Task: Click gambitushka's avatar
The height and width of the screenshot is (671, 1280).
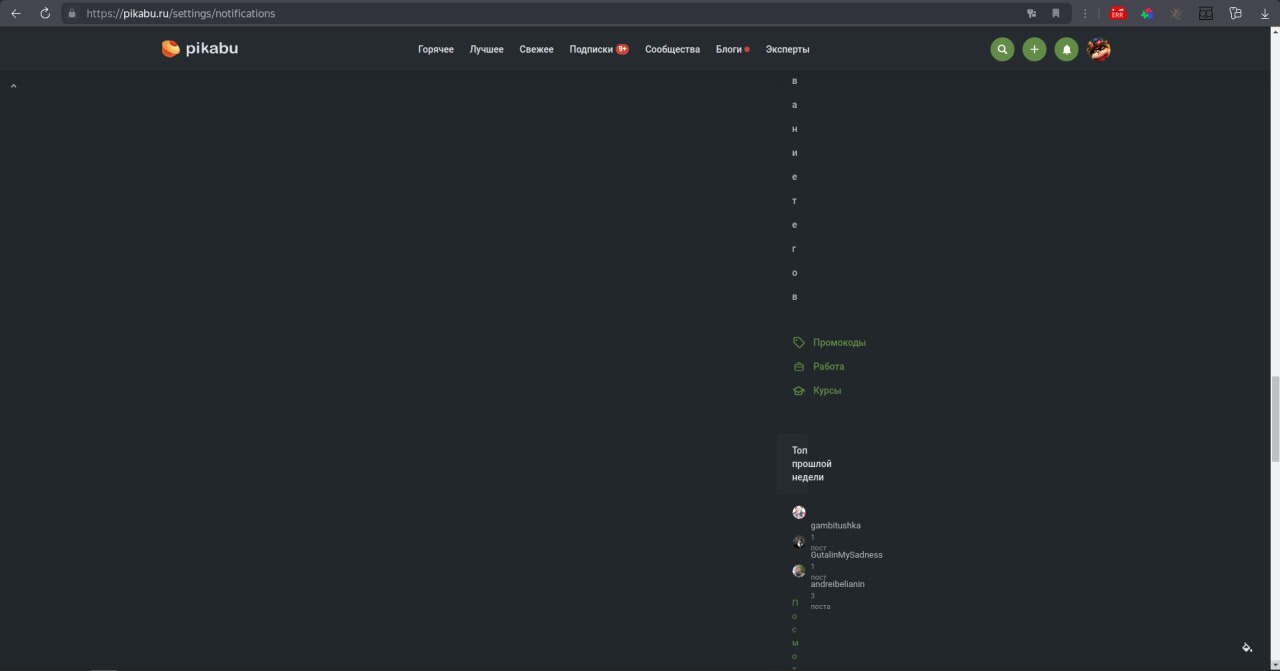Action: (x=799, y=512)
